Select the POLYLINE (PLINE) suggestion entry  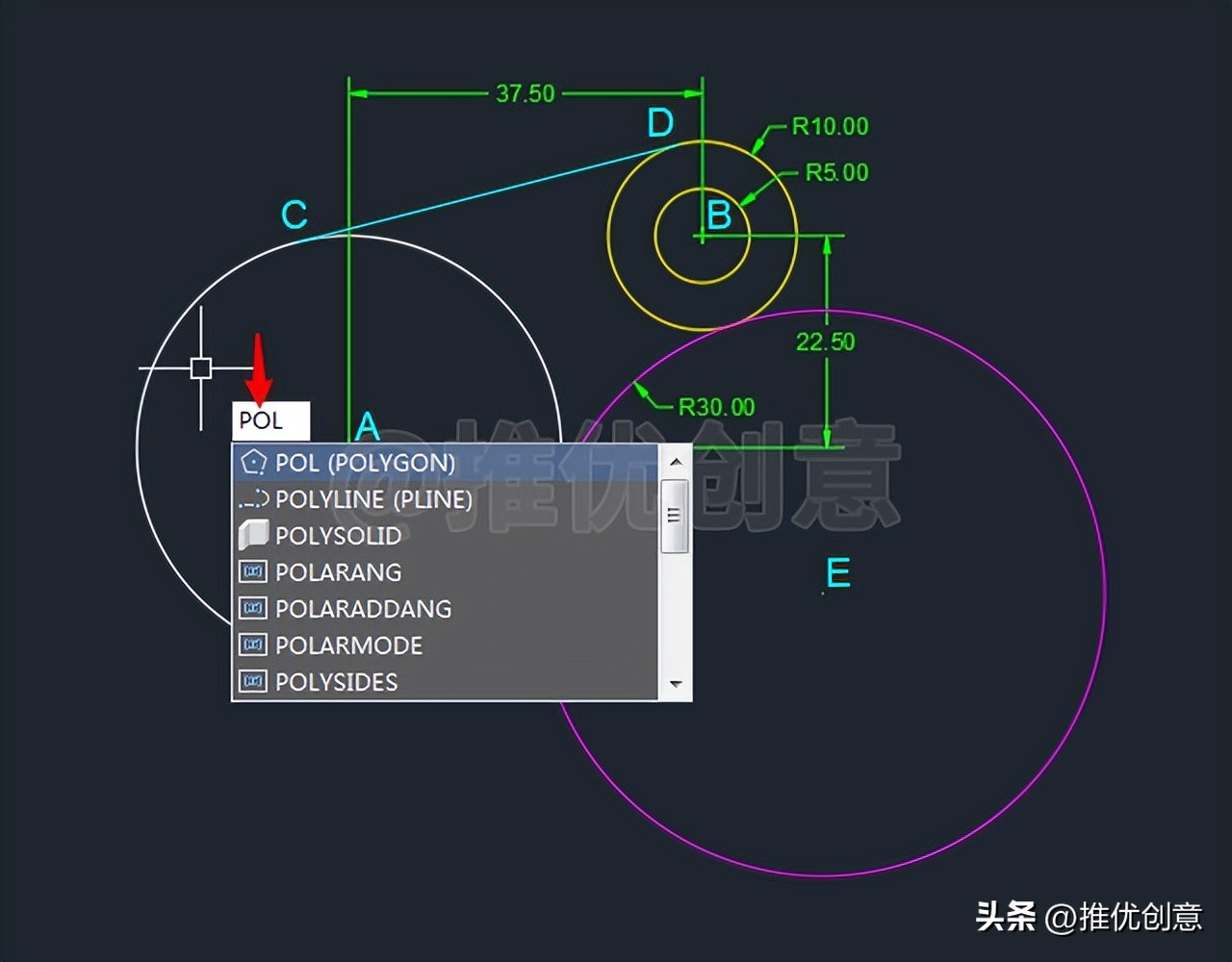[x=373, y=499]
